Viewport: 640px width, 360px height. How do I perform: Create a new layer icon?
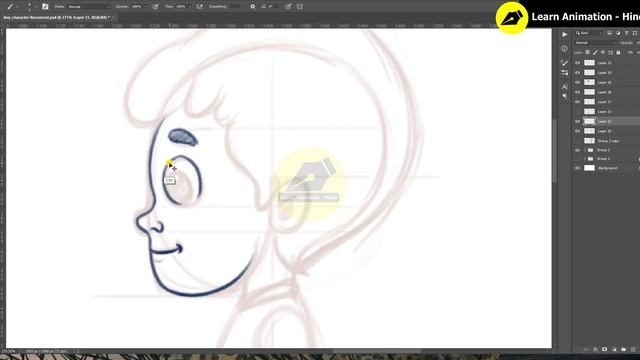(633, 350)
